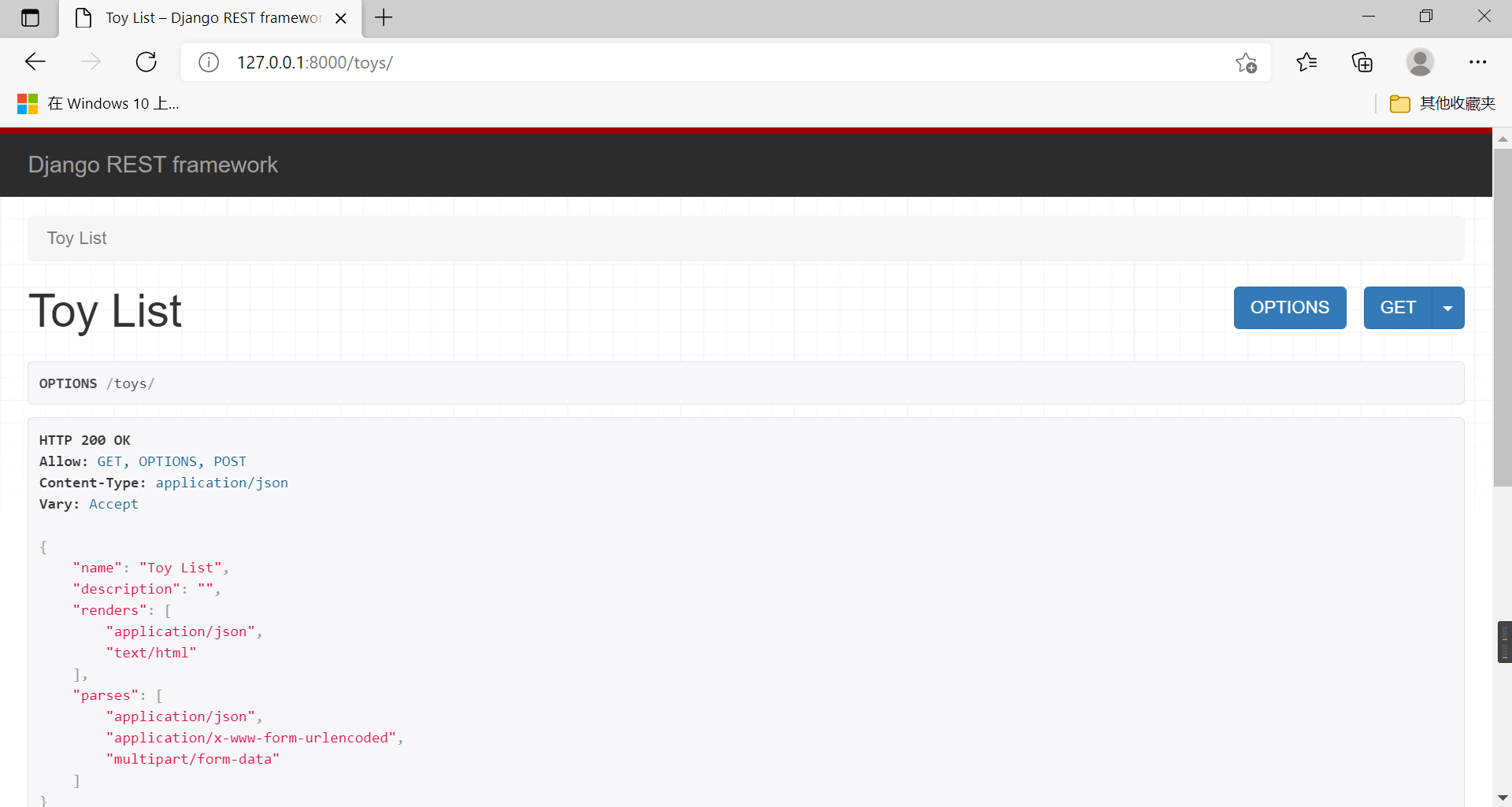The width and height of the screenshot is (1512, 807).
Task: Click "multipart/form-data" in the JSON response
Action: tap(193, 759)
